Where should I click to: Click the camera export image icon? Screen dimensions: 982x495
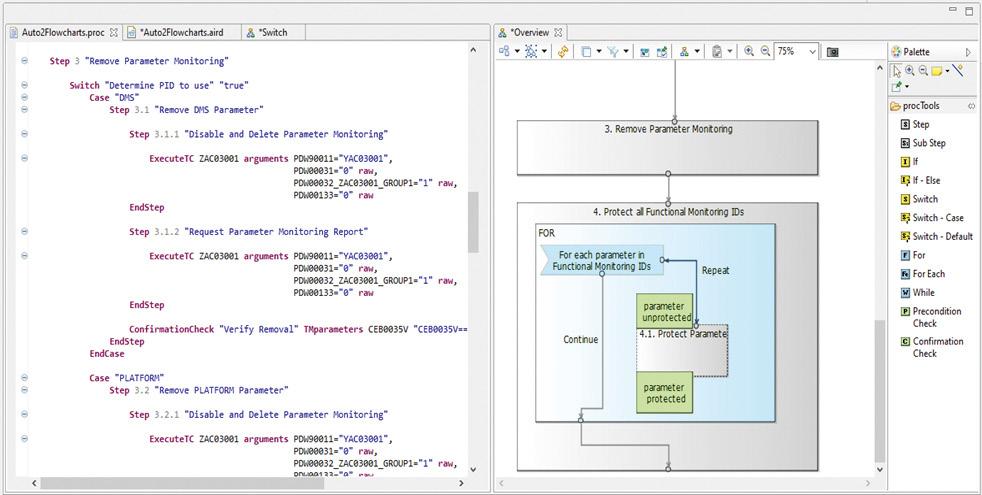tap(833, 52)
